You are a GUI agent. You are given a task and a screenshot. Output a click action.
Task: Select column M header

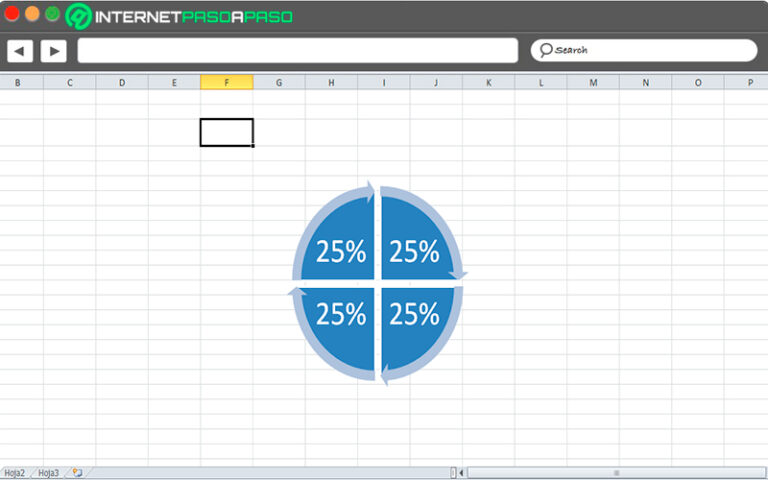pyautogui.click(x=594, y=82)
